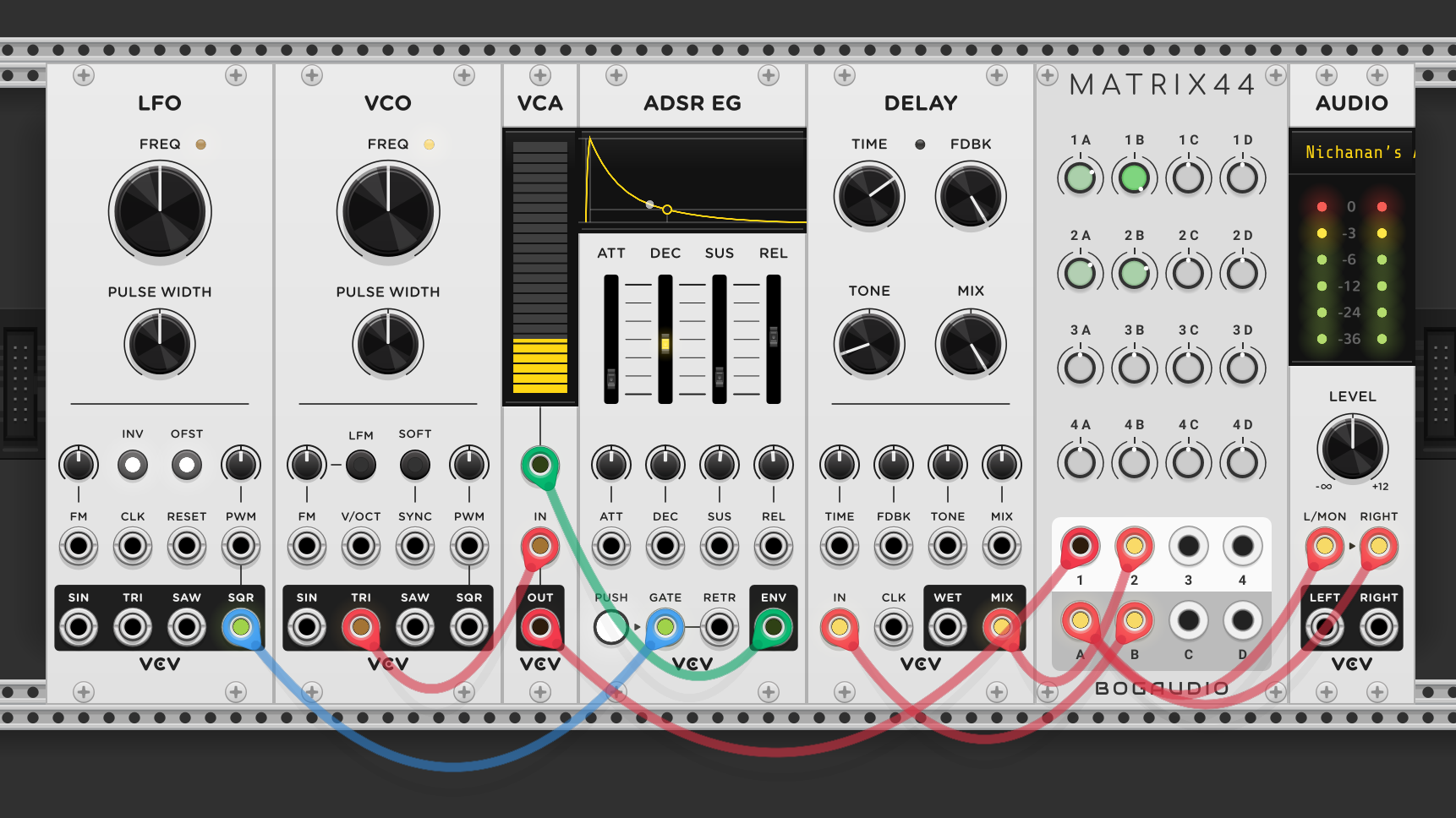Toggle the LFO INV switch
Image resolution: width=1456 pixels, height=818 pixels.
133,465
